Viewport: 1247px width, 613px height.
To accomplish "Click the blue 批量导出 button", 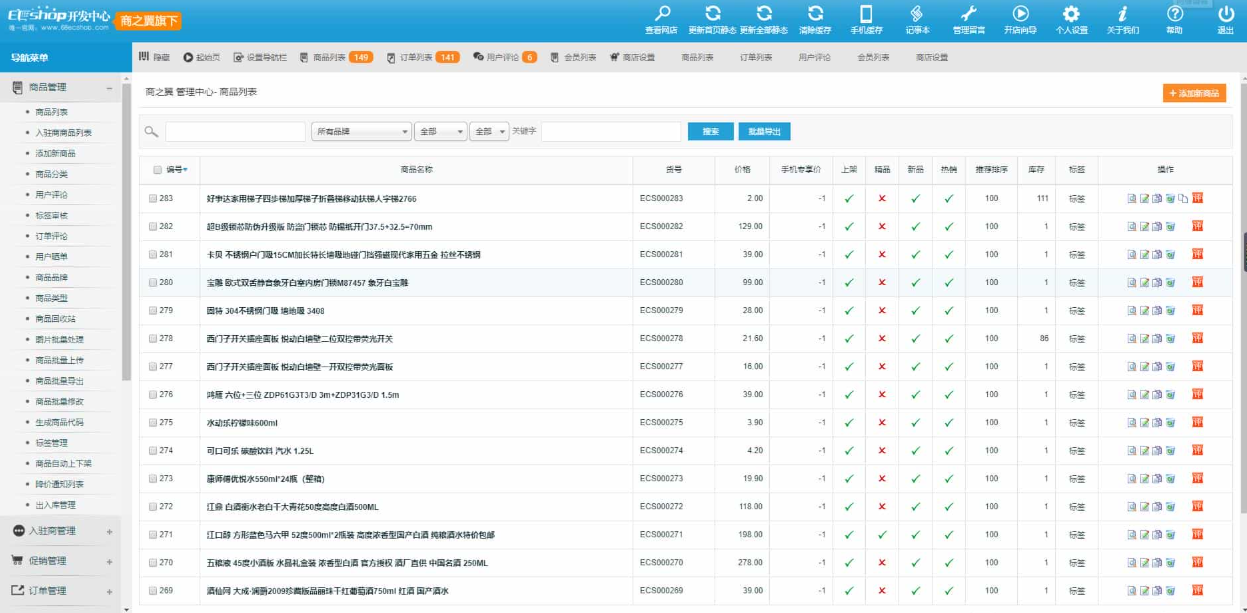I will (x=764, y=131).
